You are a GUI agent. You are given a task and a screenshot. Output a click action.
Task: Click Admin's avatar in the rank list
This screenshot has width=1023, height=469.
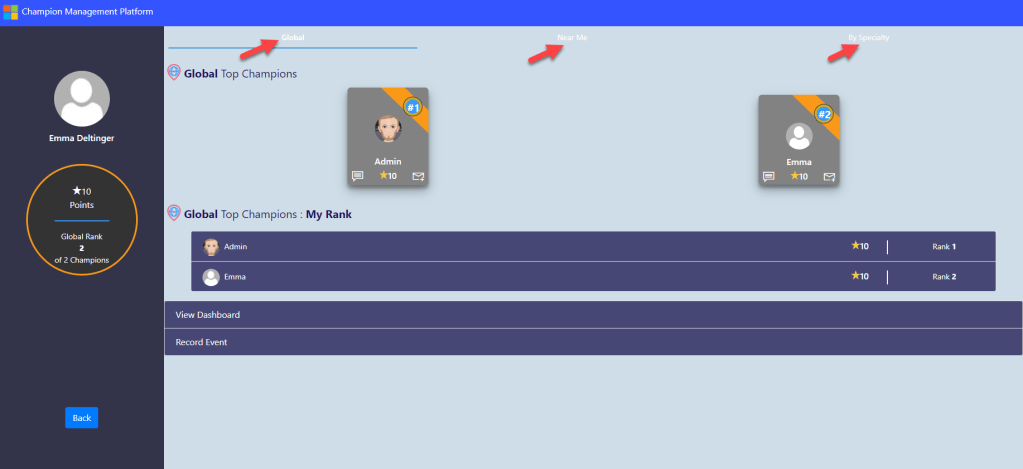click(x=211, y=247)
